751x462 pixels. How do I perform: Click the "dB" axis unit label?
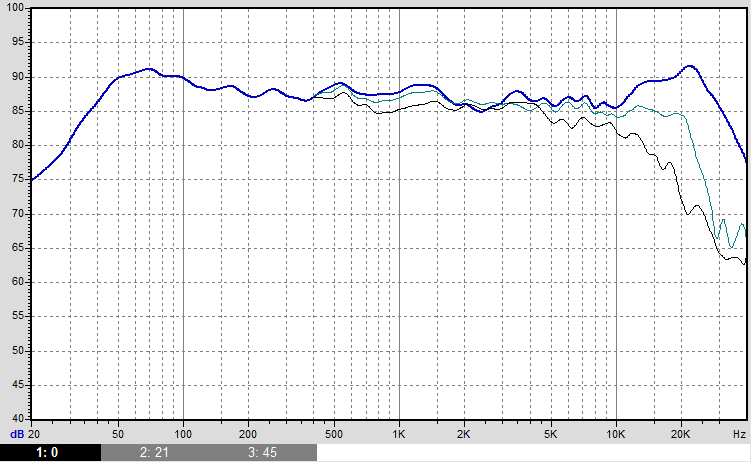(17, 435)
